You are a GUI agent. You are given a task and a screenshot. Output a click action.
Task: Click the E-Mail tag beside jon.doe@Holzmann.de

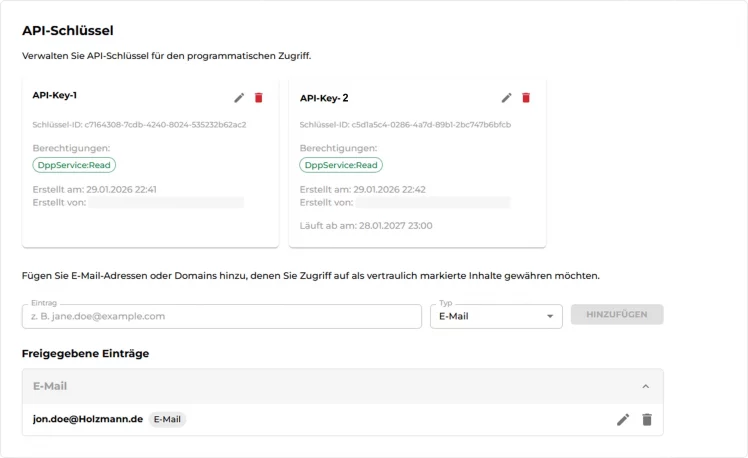coord(167,419)
